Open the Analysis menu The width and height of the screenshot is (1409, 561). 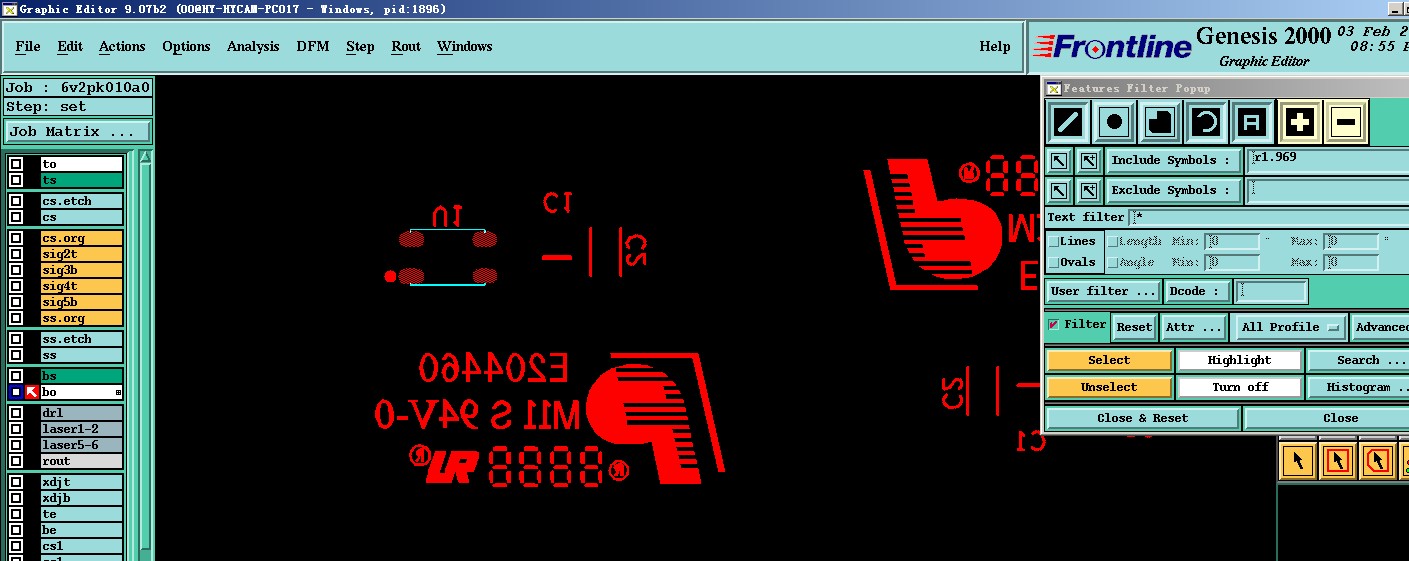click(253, 46)
